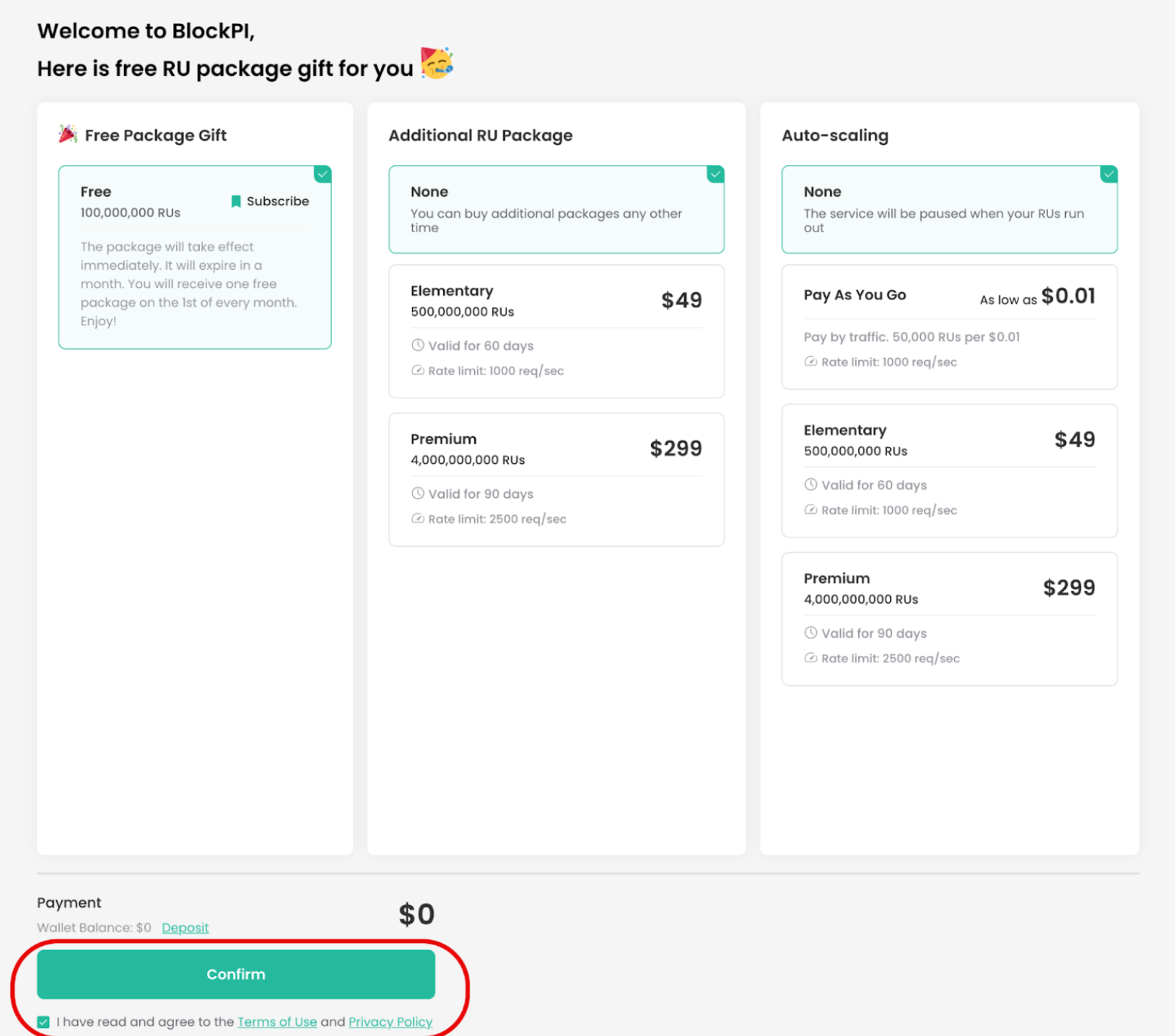Click checkmark badge on Additional RU None card

pos(715,175)
